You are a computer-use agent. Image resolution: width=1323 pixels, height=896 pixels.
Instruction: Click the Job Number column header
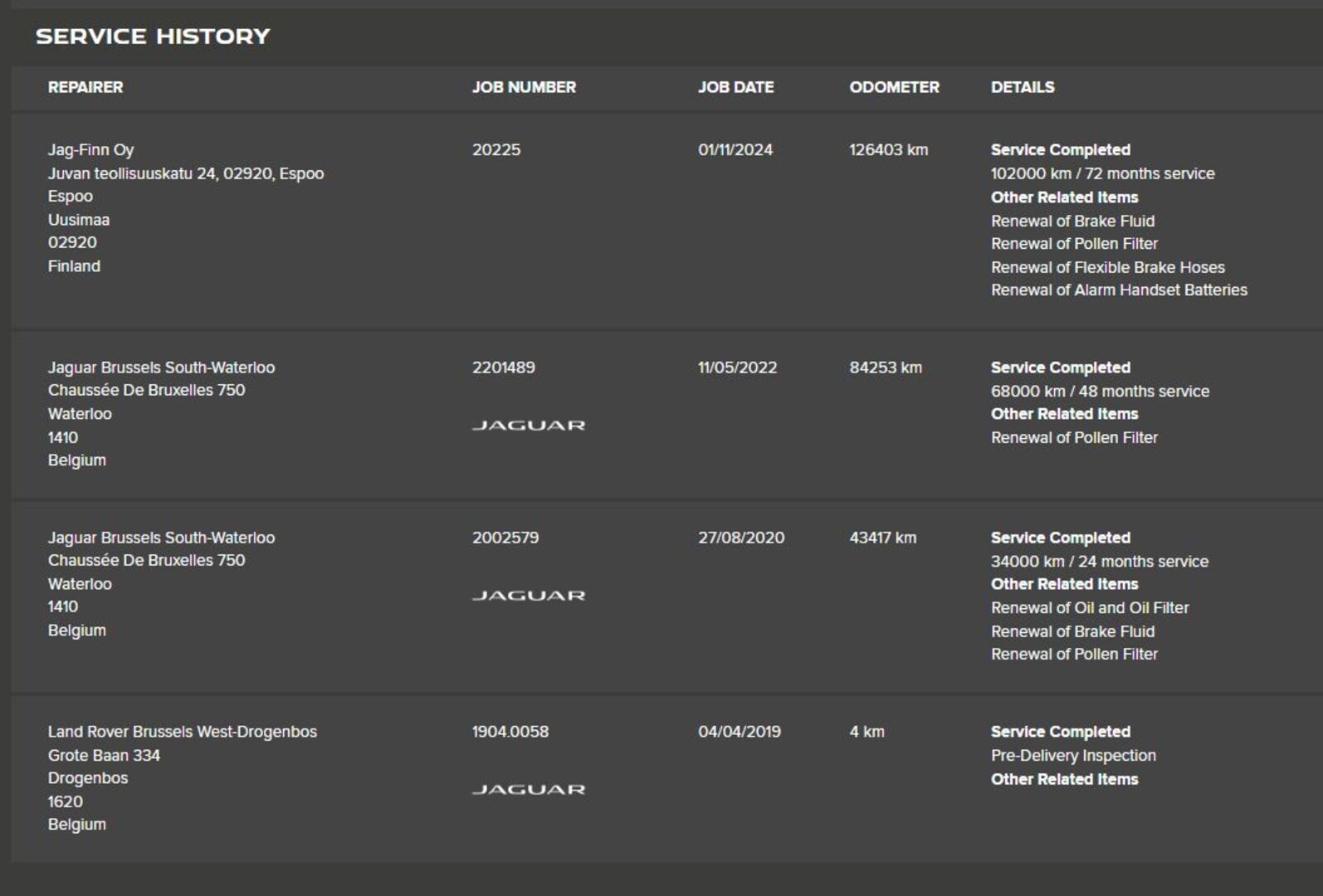pyautogui.click(x=524, y=87)
